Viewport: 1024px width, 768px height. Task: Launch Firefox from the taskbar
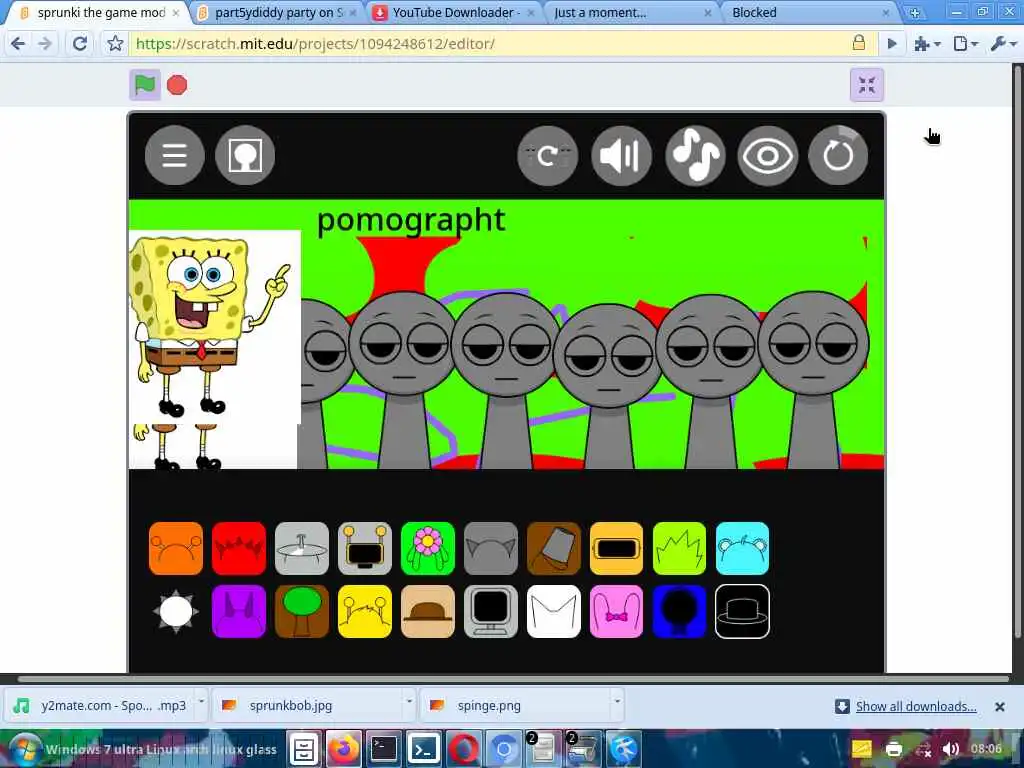click(344, 749)
